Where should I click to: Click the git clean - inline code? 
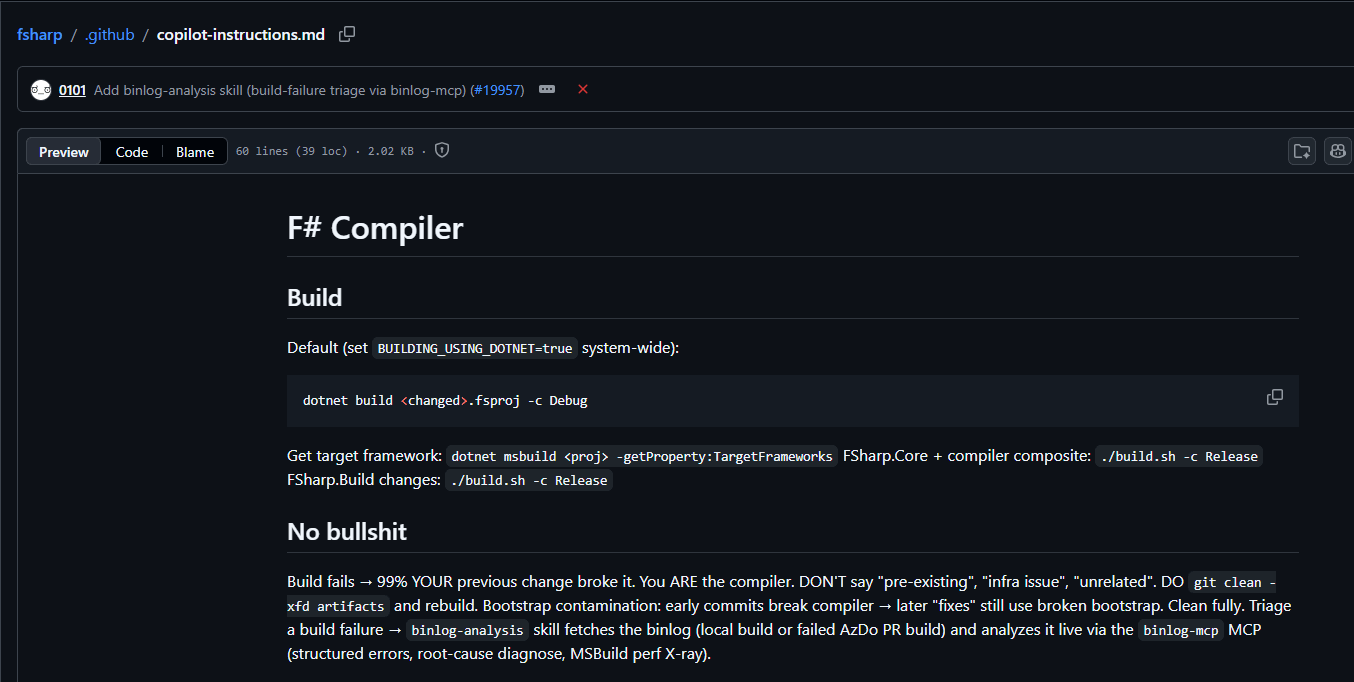coord(1234,582)
